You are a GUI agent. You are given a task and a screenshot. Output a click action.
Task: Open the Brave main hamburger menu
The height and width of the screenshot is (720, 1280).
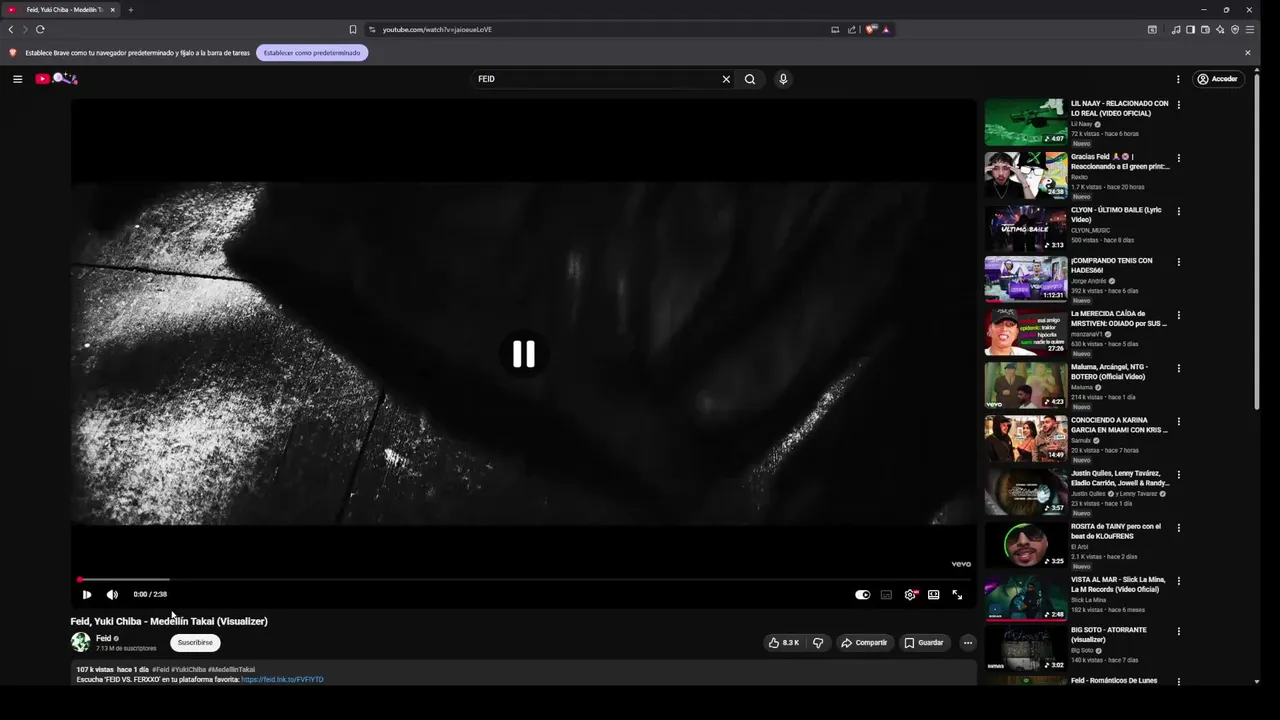pyautogui.click(x=1250, y=29)
